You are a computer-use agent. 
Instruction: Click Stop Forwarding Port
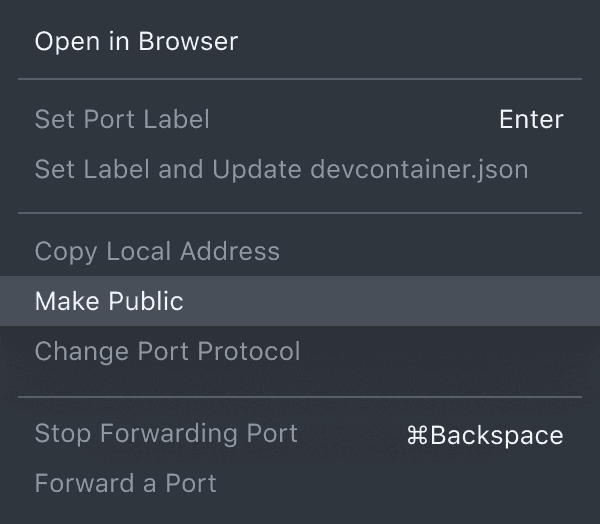coord(166,434)
